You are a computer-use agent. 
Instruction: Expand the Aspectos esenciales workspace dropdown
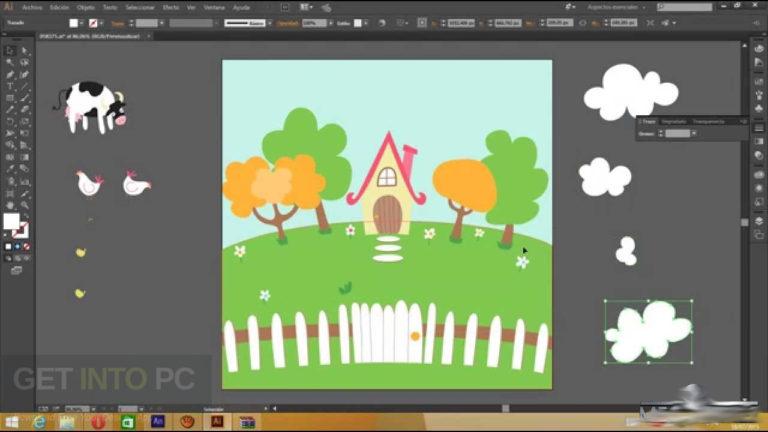(616, 7)
